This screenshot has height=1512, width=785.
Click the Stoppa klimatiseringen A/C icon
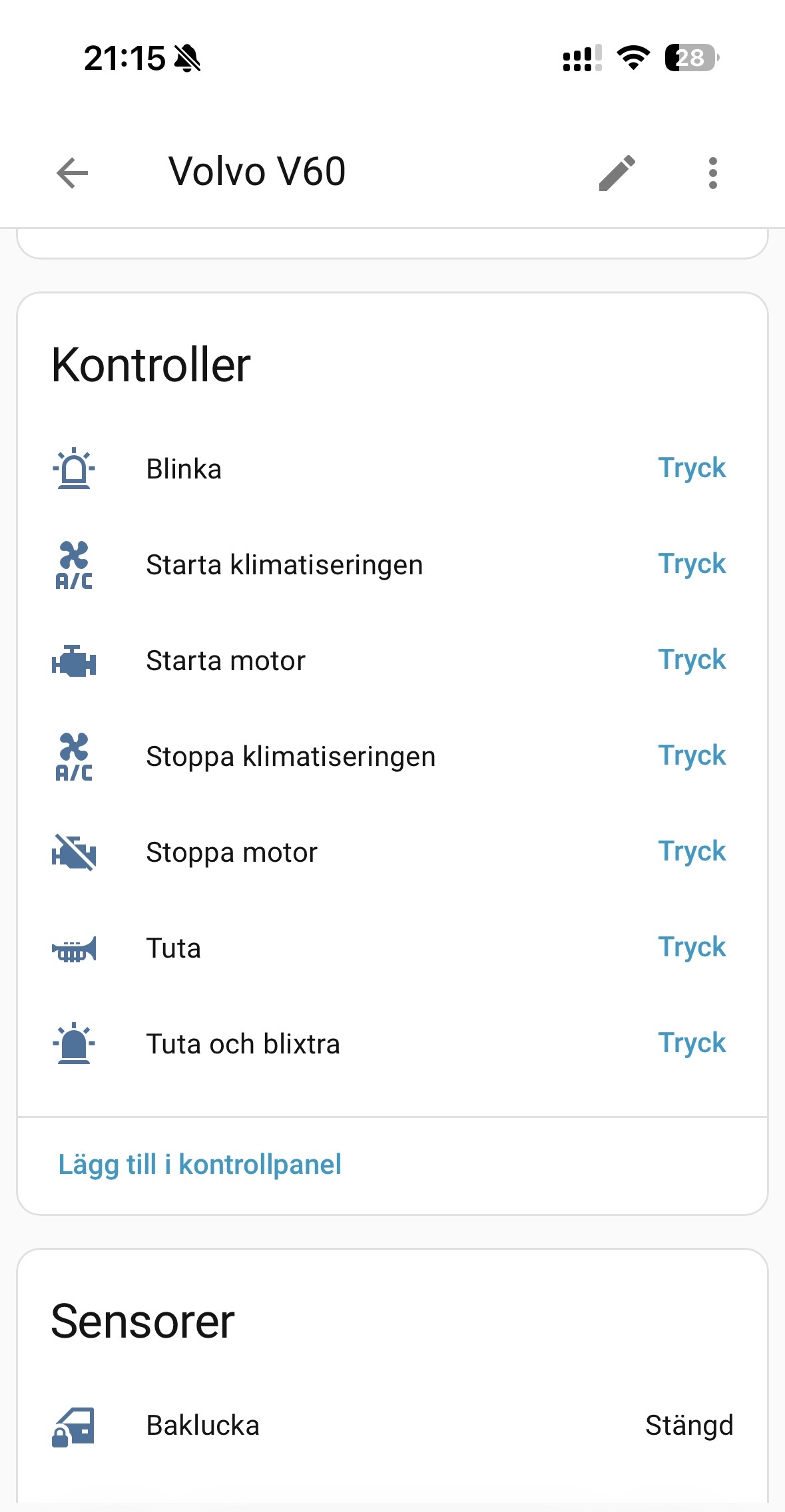tap(74, 757)
